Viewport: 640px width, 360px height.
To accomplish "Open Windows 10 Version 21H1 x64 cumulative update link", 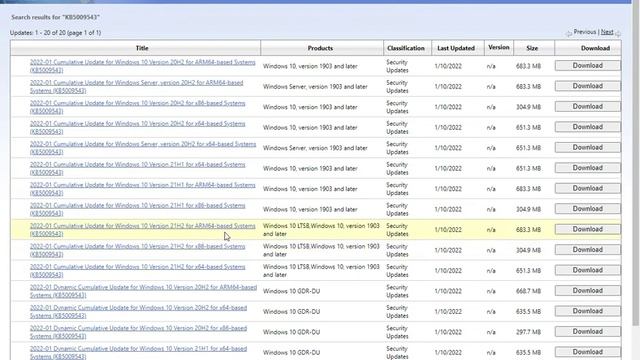I will click(138, 168).
